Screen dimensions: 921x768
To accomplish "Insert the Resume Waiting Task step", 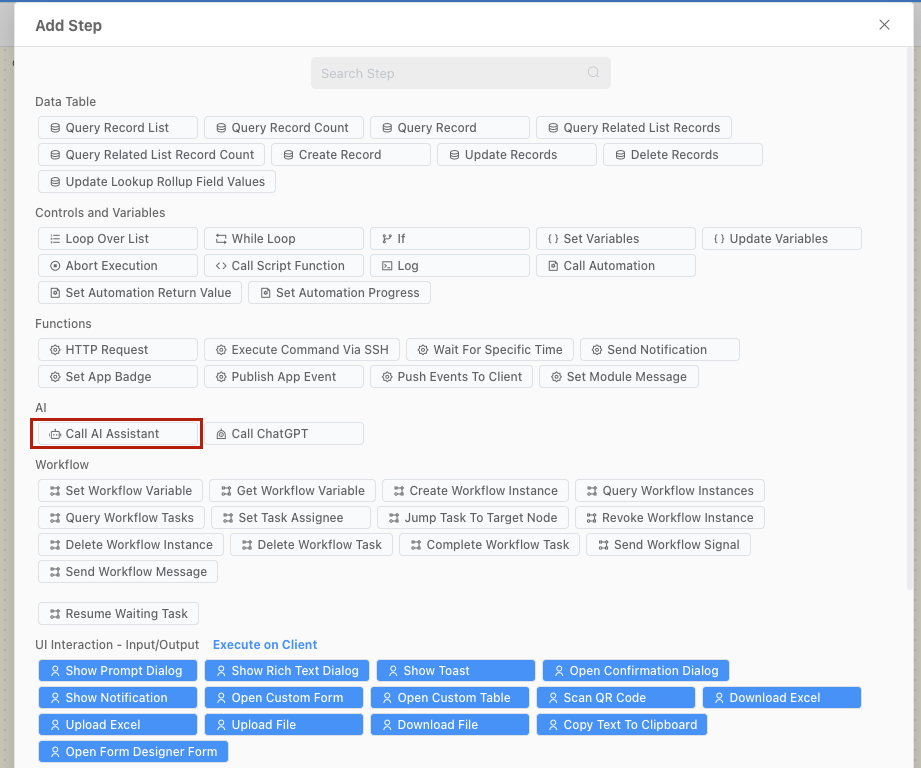I will pyautogui.click(x=118, y=614).
